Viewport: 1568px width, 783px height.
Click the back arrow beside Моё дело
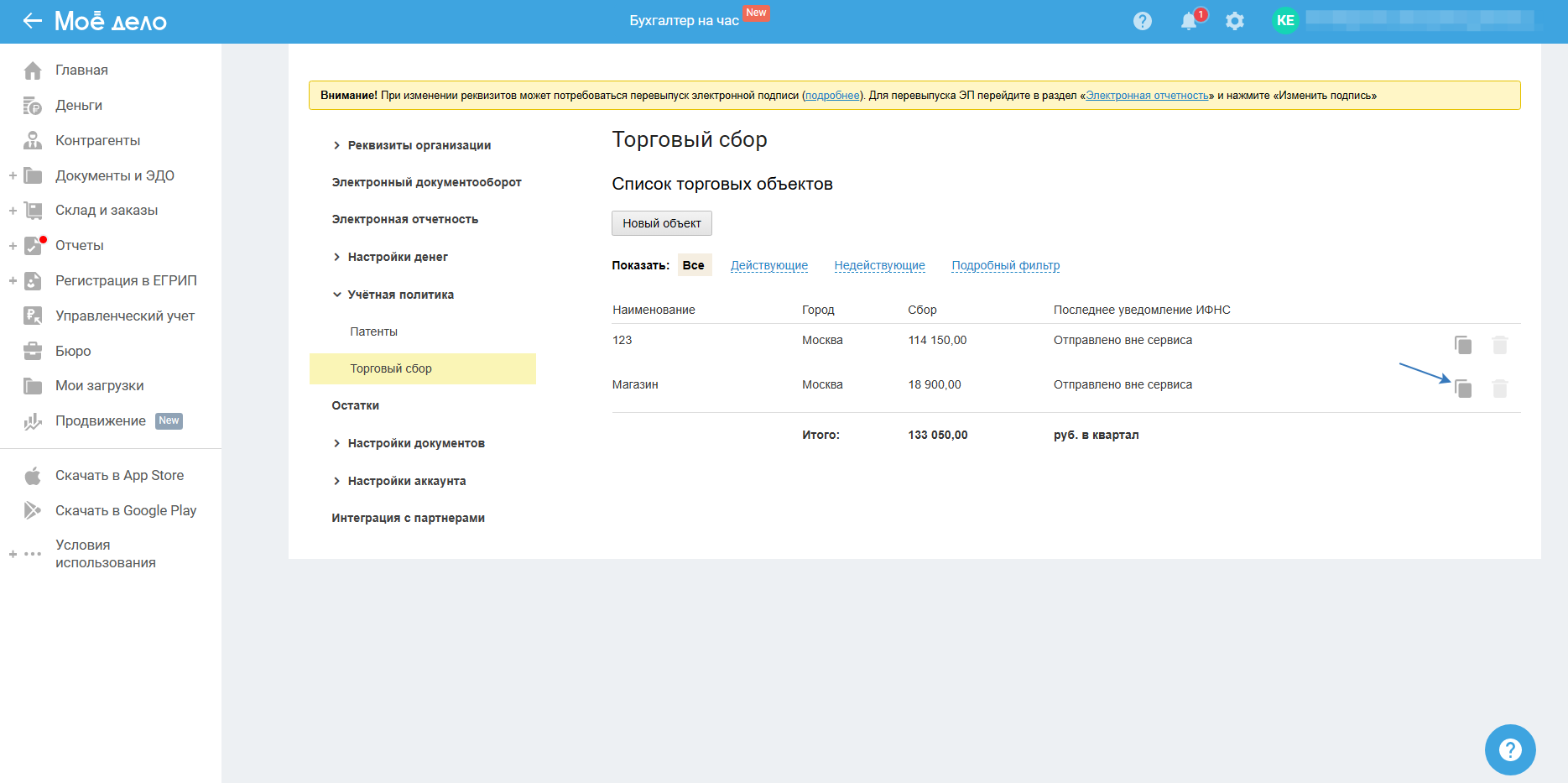(x=32, y=21)
